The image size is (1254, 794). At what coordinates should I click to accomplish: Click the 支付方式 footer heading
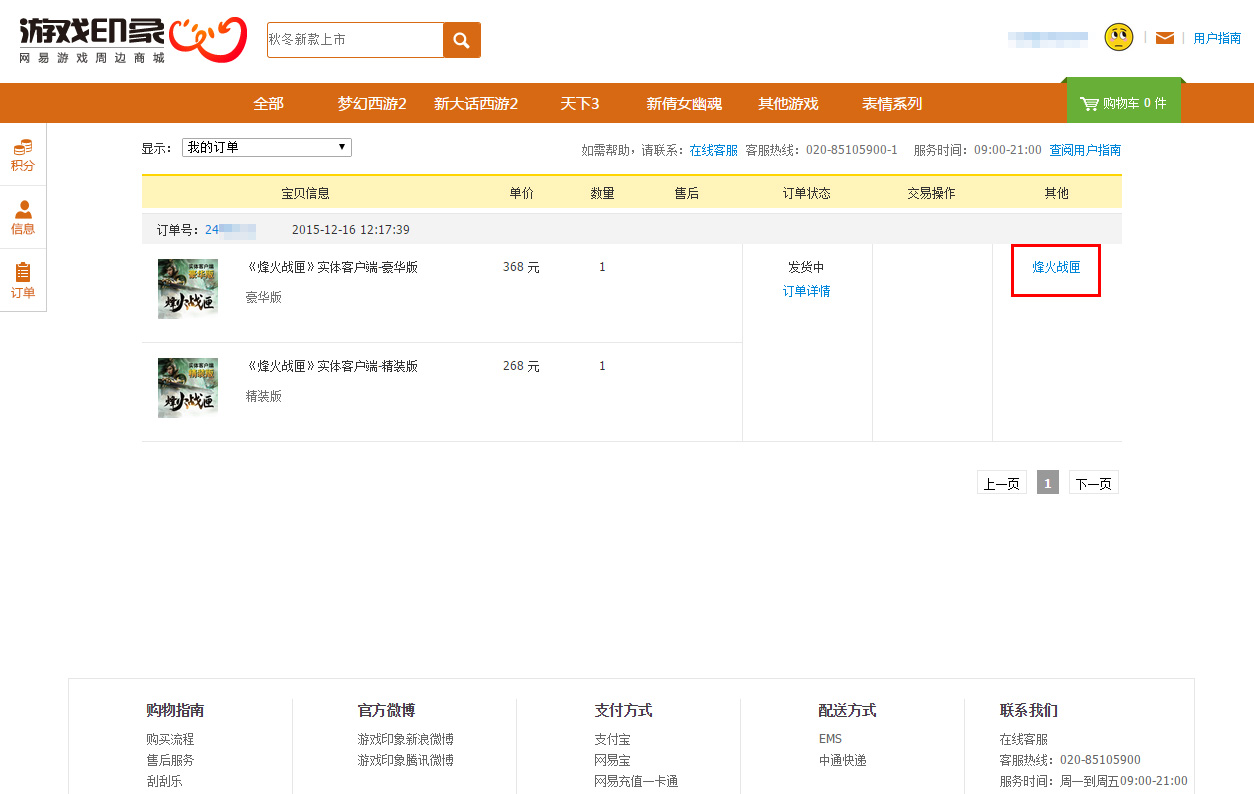coord(623,710)
